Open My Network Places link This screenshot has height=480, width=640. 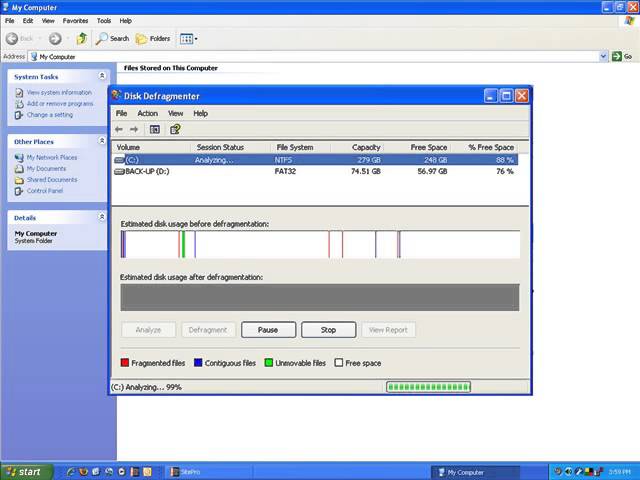[52, 157]
